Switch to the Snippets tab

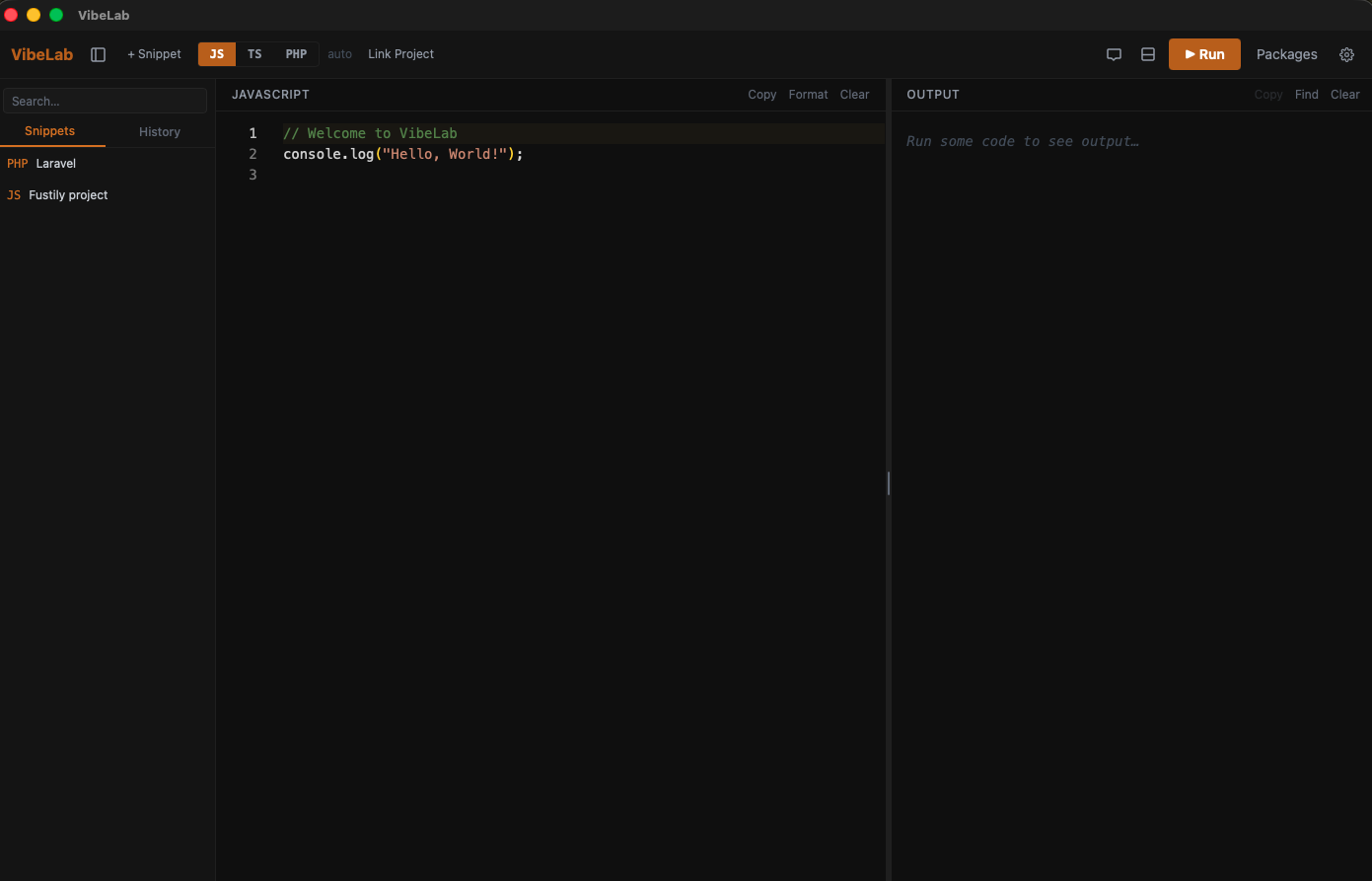click(50, 131)
